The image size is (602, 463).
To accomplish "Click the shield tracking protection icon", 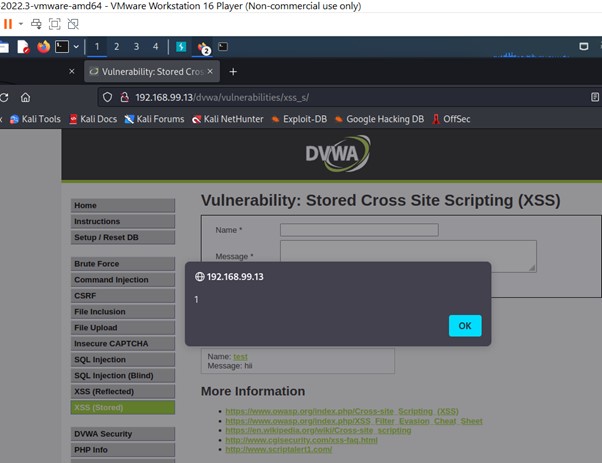I will pyautogui.click(x=107, y=98).
